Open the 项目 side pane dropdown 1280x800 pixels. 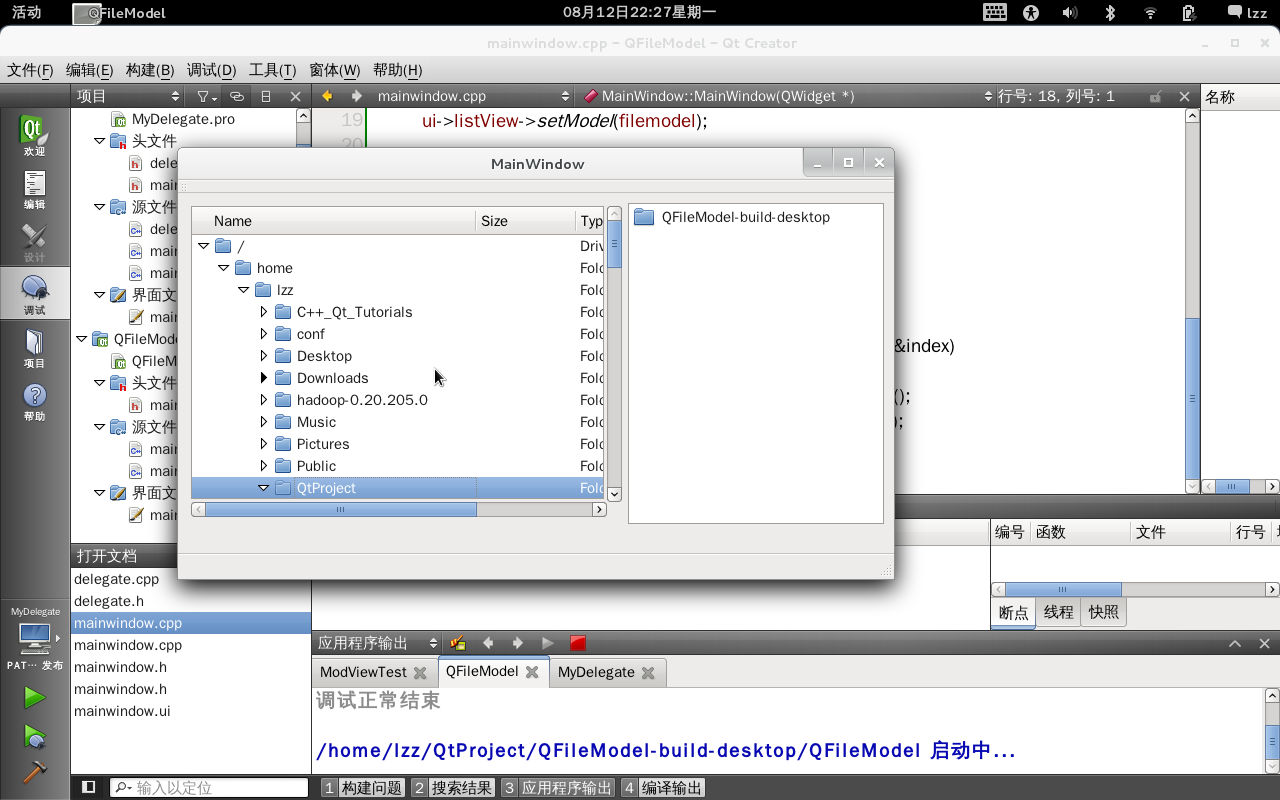129,96
